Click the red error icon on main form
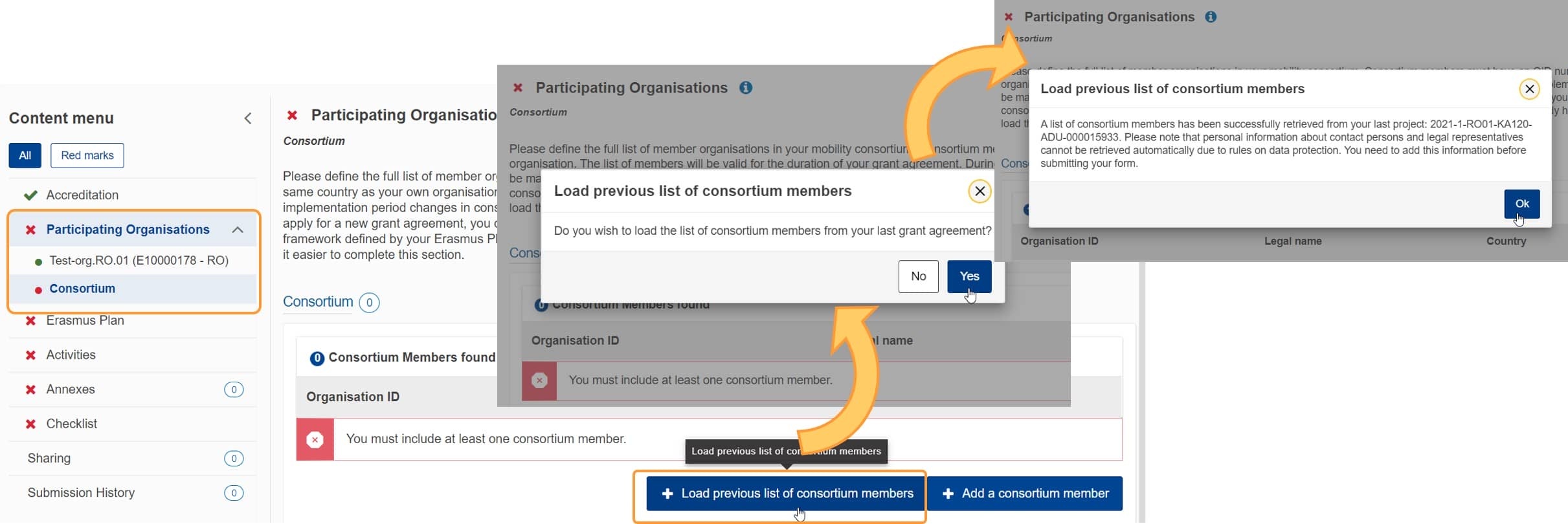Viewport: 1568px width, 524px height. pos(315,440)
